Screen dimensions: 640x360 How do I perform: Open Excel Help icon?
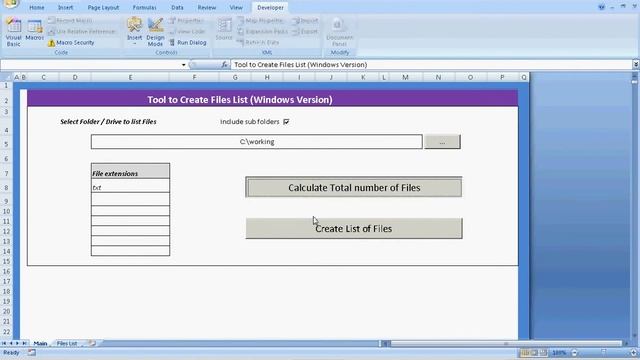(x=601, y=7)
